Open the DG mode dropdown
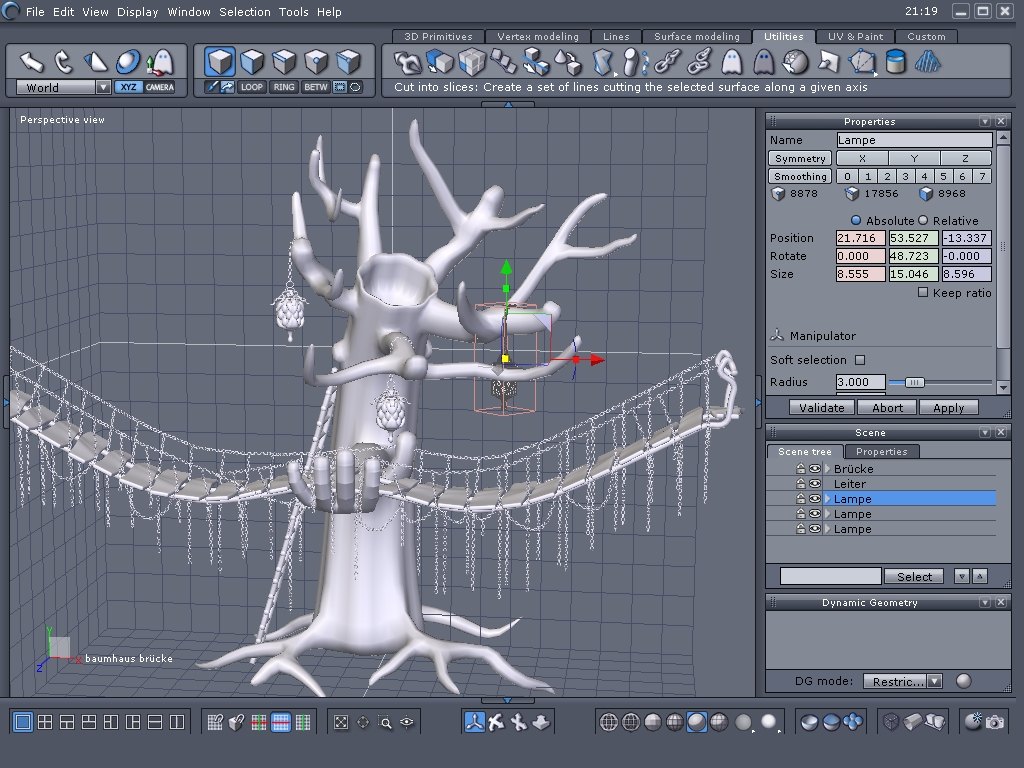This screenshot has height=768, width=1024. coord(934,681)
